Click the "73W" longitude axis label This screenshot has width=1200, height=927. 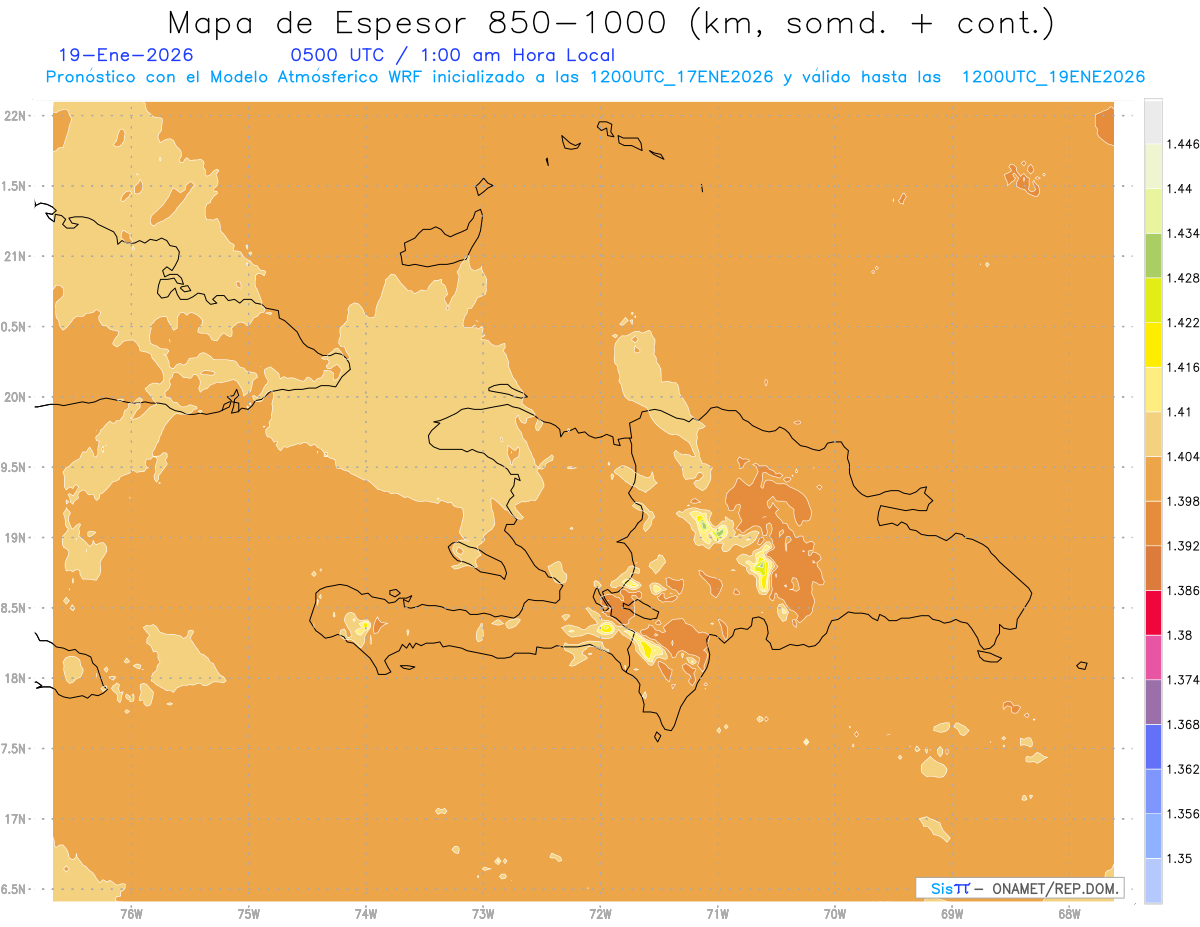point(483,913)
